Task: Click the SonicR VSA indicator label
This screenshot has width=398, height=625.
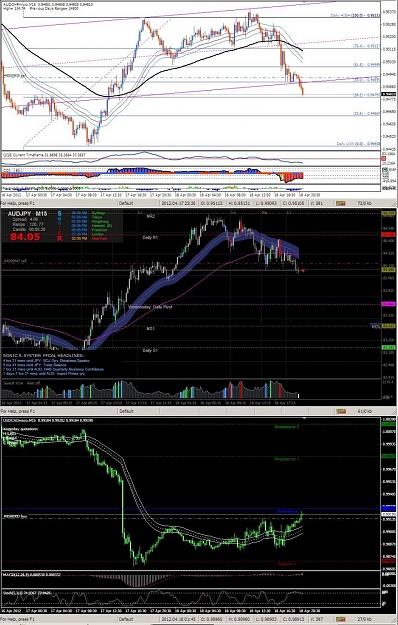Action: (x=22, y=383)
